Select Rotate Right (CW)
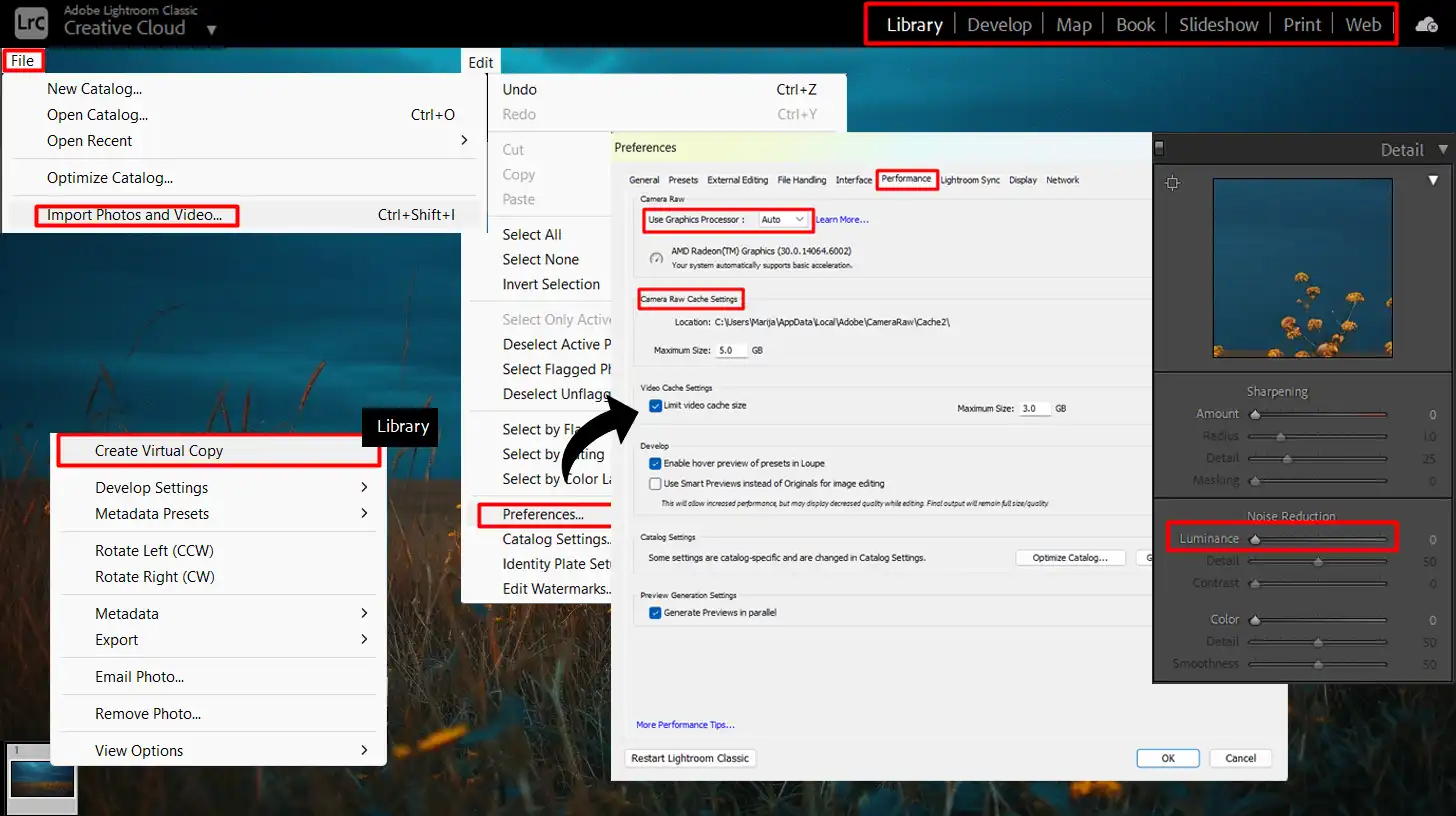The width and height of the screenshot is (1456, 816). pos(155,577)
